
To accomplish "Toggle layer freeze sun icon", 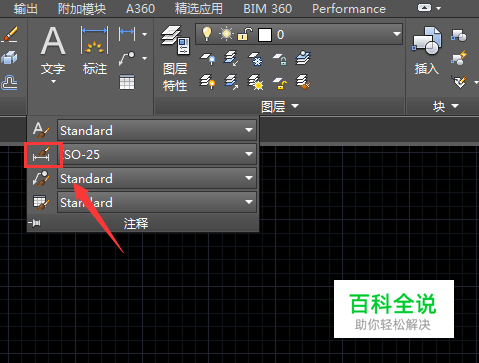I will click(x=226, y=34).
